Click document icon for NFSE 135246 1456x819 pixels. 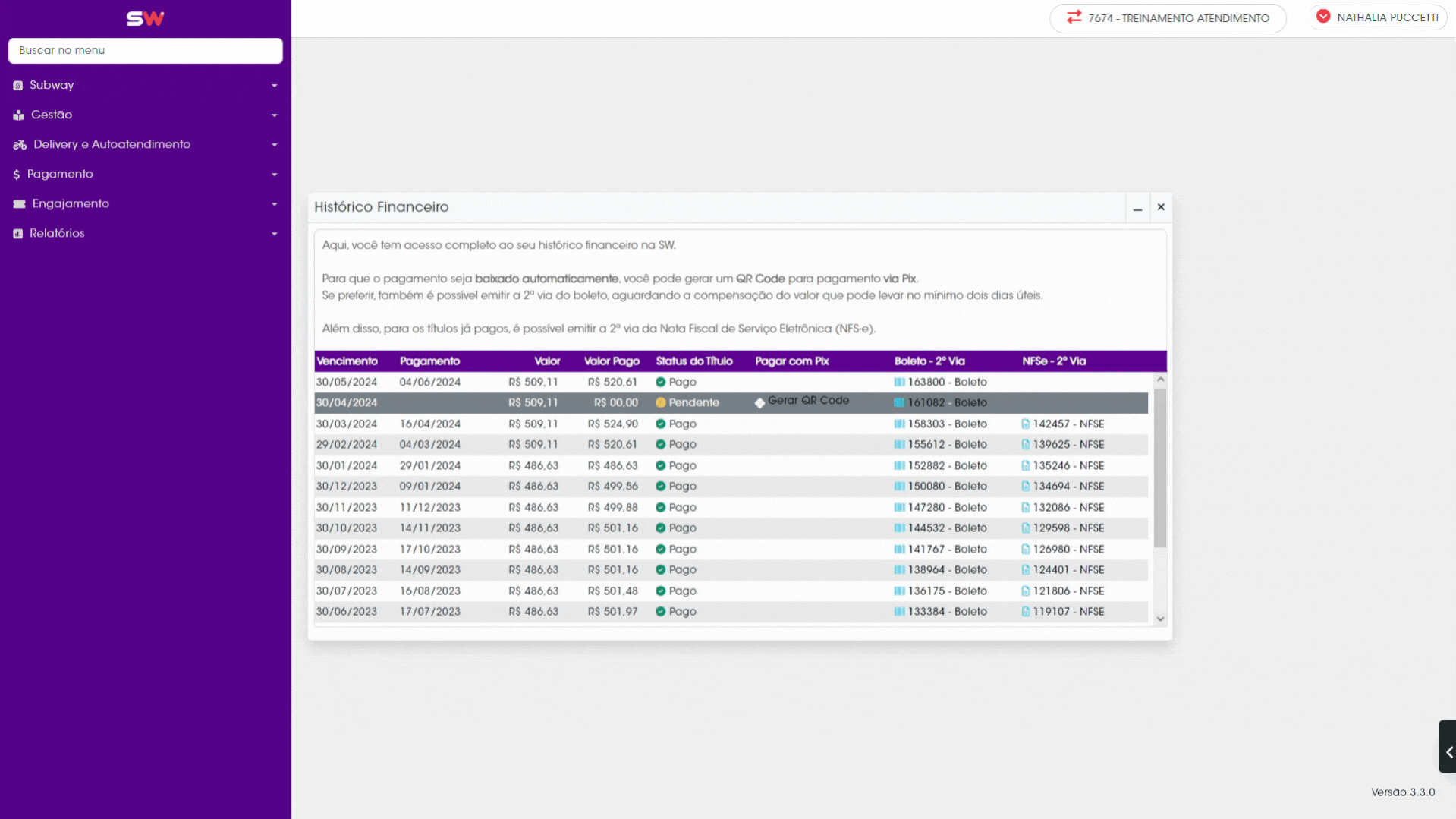[1026, 466]
